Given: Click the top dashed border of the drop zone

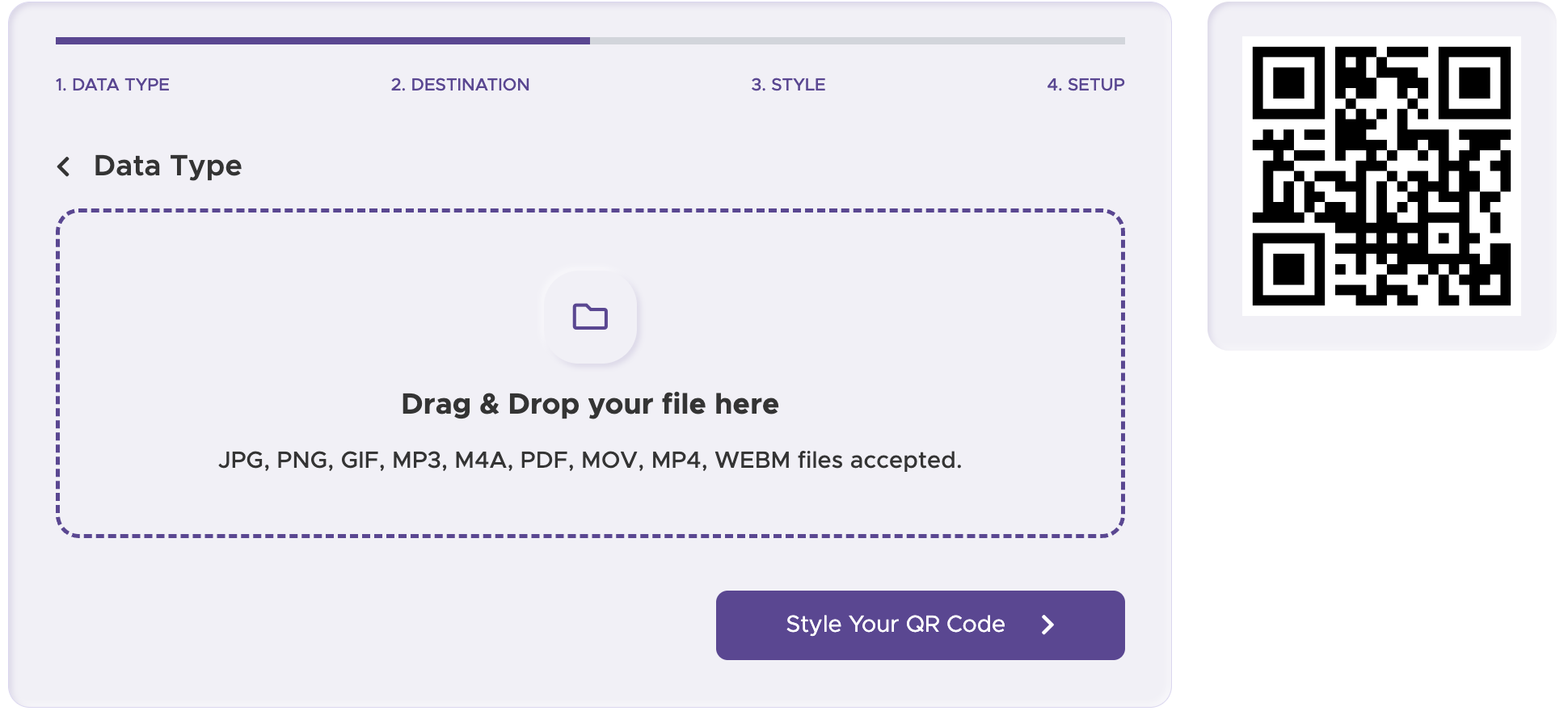Looking at the screenshot, I should 590,211.
